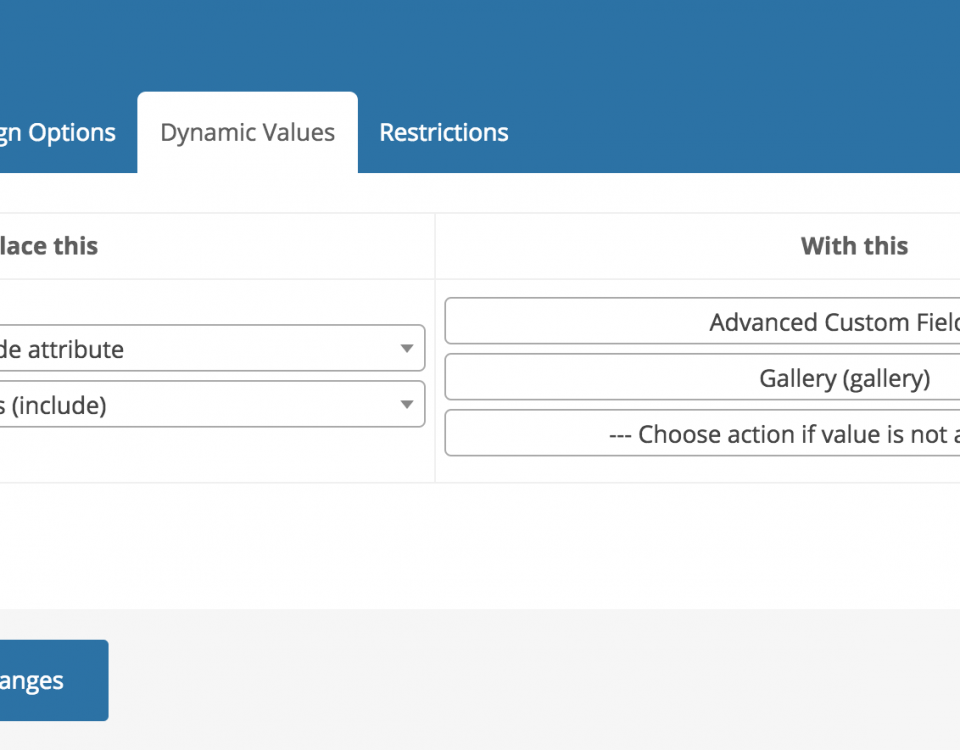Click the empty area below the table

480,545
